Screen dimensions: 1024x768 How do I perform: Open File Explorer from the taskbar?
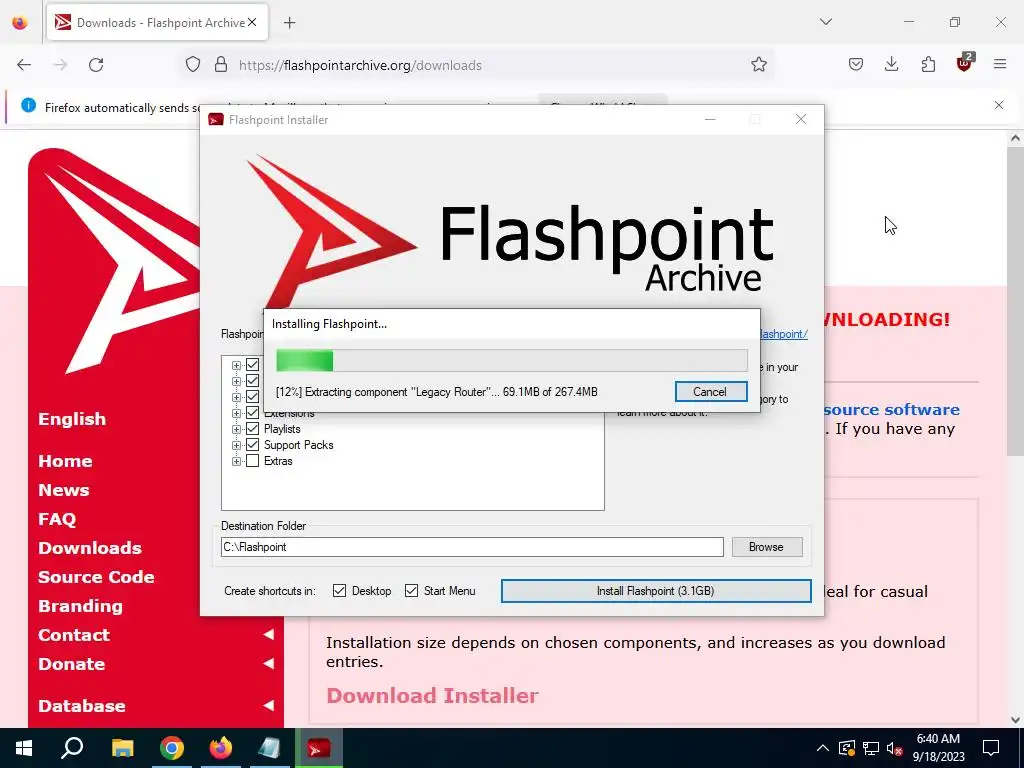click(122, 748)
